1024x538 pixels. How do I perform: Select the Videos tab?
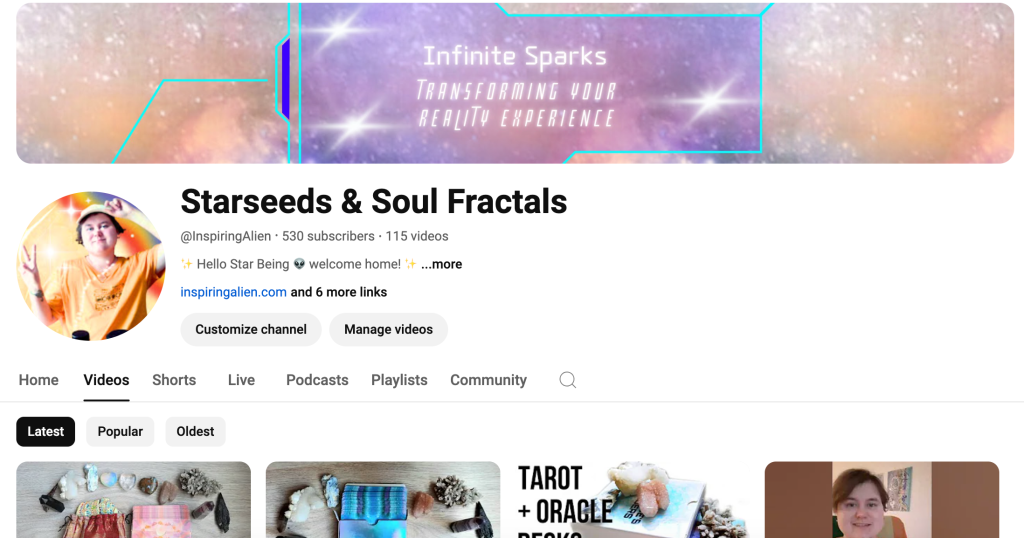click(x=106, y=380)
